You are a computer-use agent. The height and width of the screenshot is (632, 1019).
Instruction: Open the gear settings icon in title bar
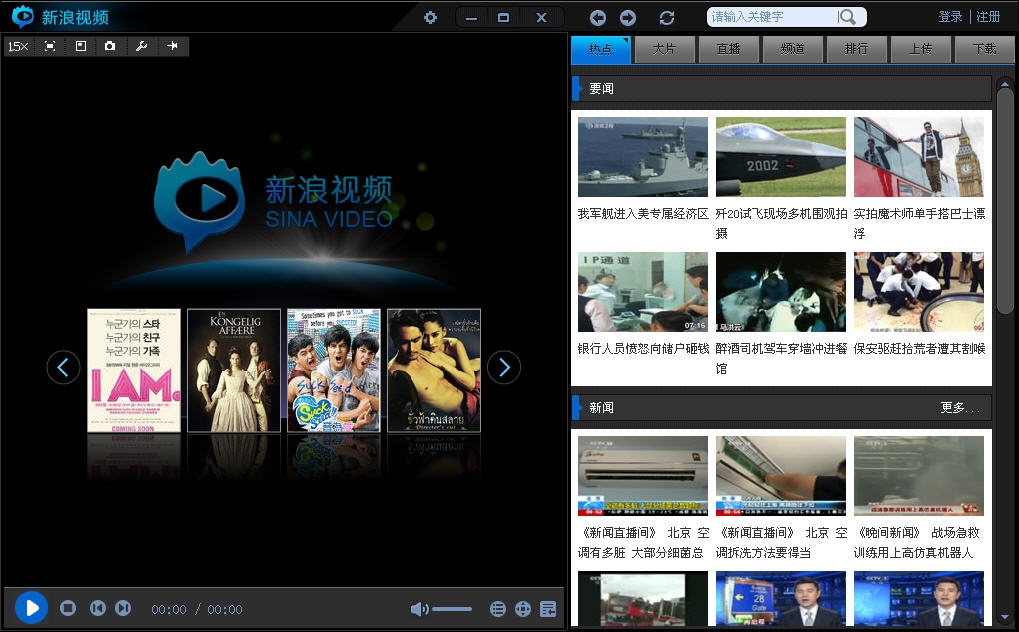point(430,17)
